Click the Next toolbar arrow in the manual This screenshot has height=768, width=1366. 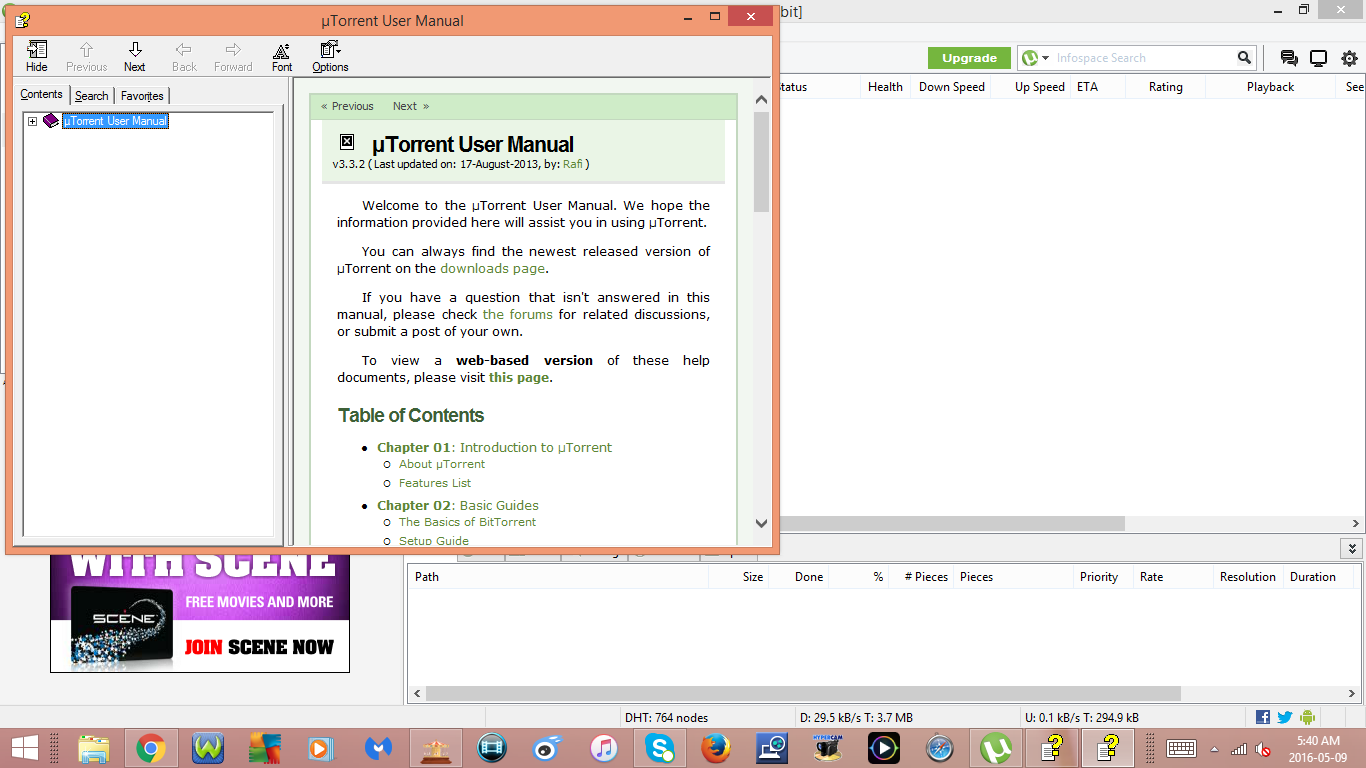[x=135, y=57]
